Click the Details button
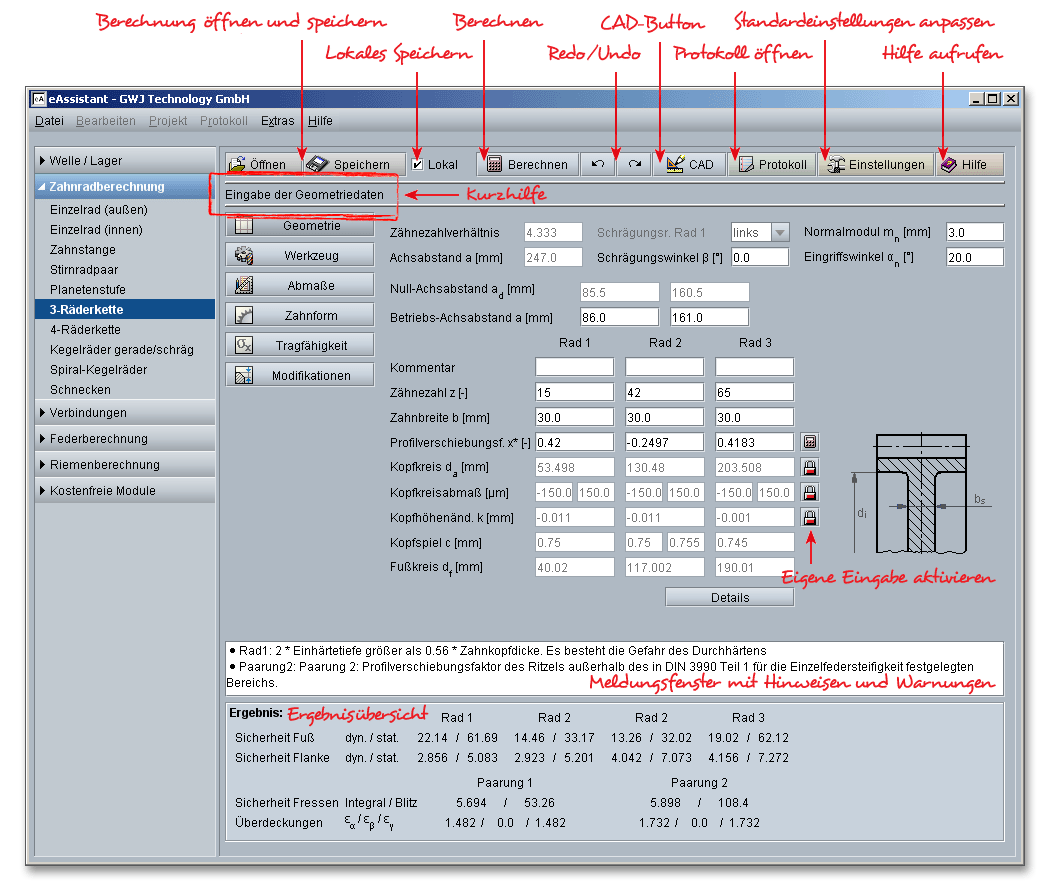 coord(729,597)
